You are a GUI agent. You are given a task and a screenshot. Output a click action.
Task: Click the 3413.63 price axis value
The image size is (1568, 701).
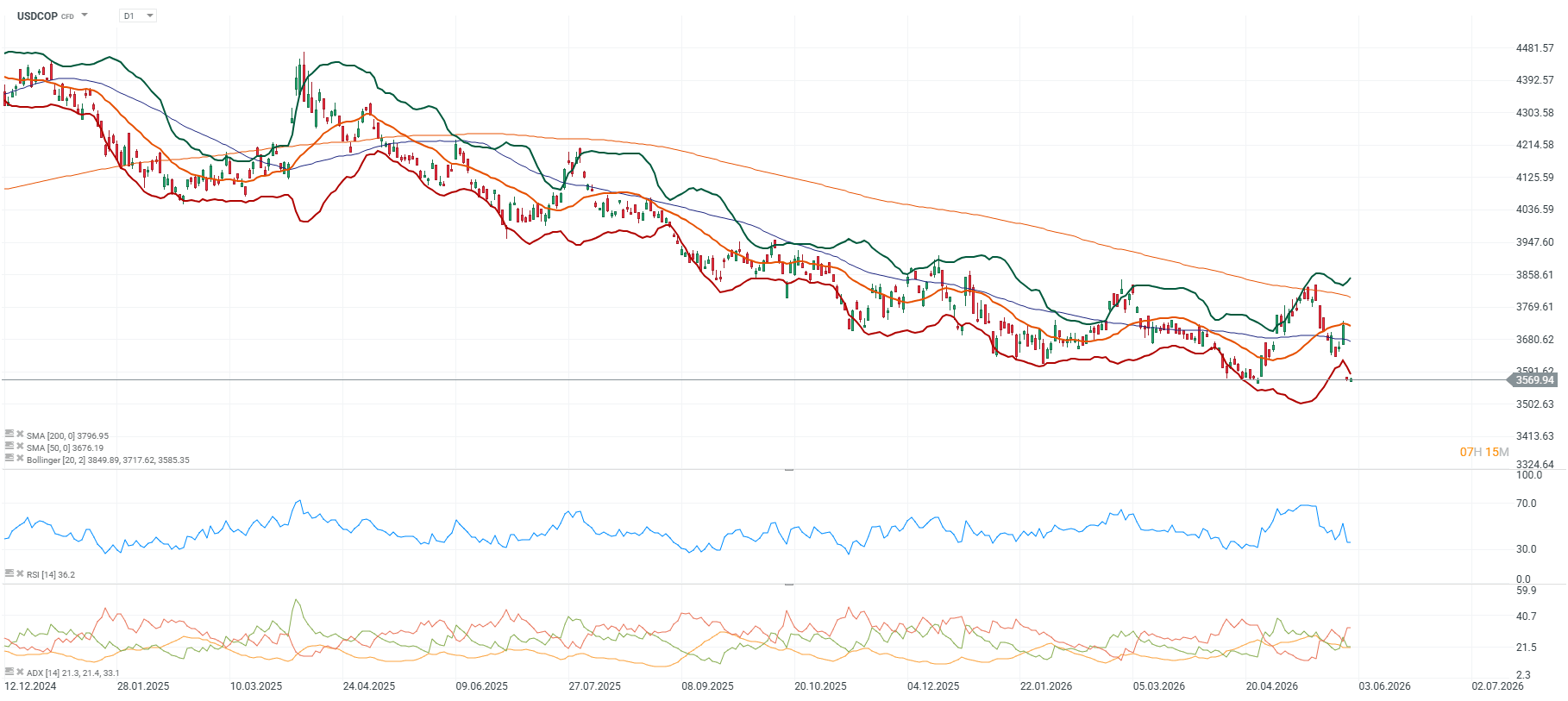pyautogui.click(x=1535, y=436)
